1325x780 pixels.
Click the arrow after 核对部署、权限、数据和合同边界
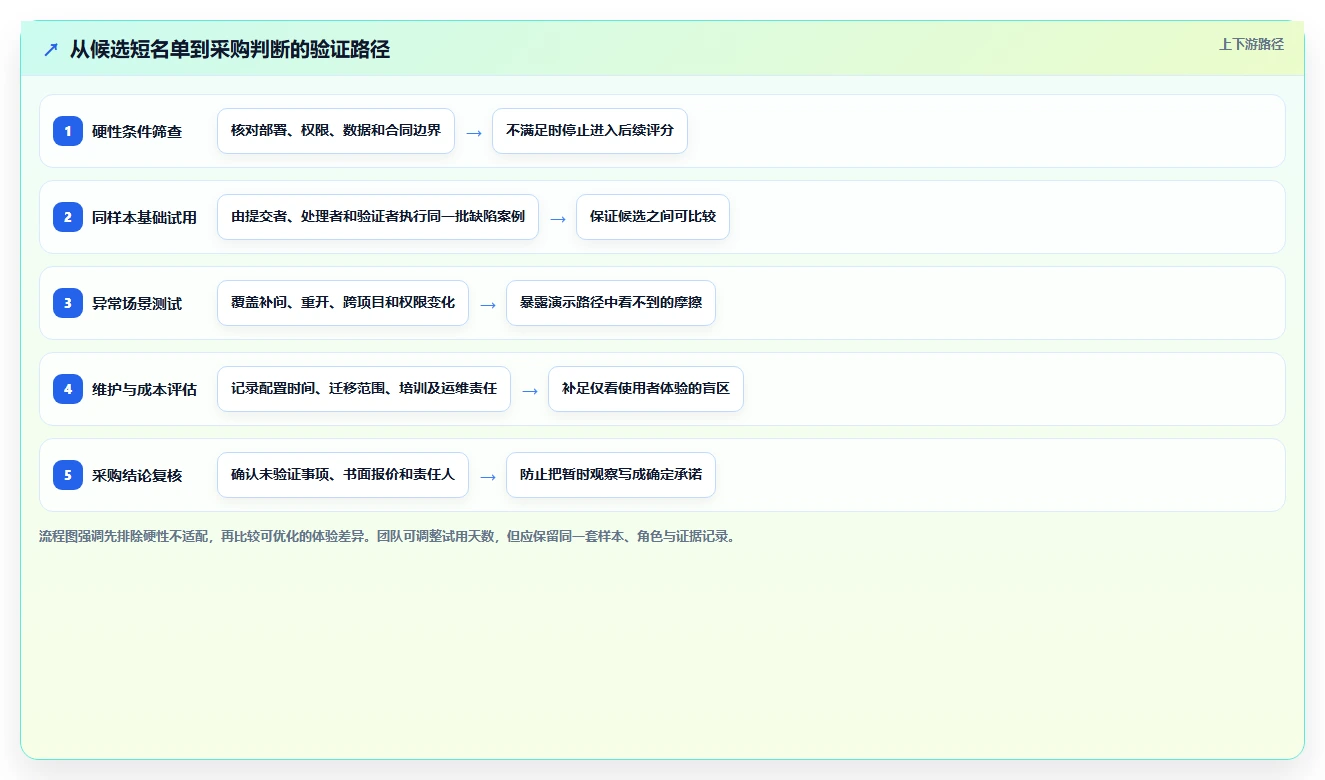coord(474,132)
